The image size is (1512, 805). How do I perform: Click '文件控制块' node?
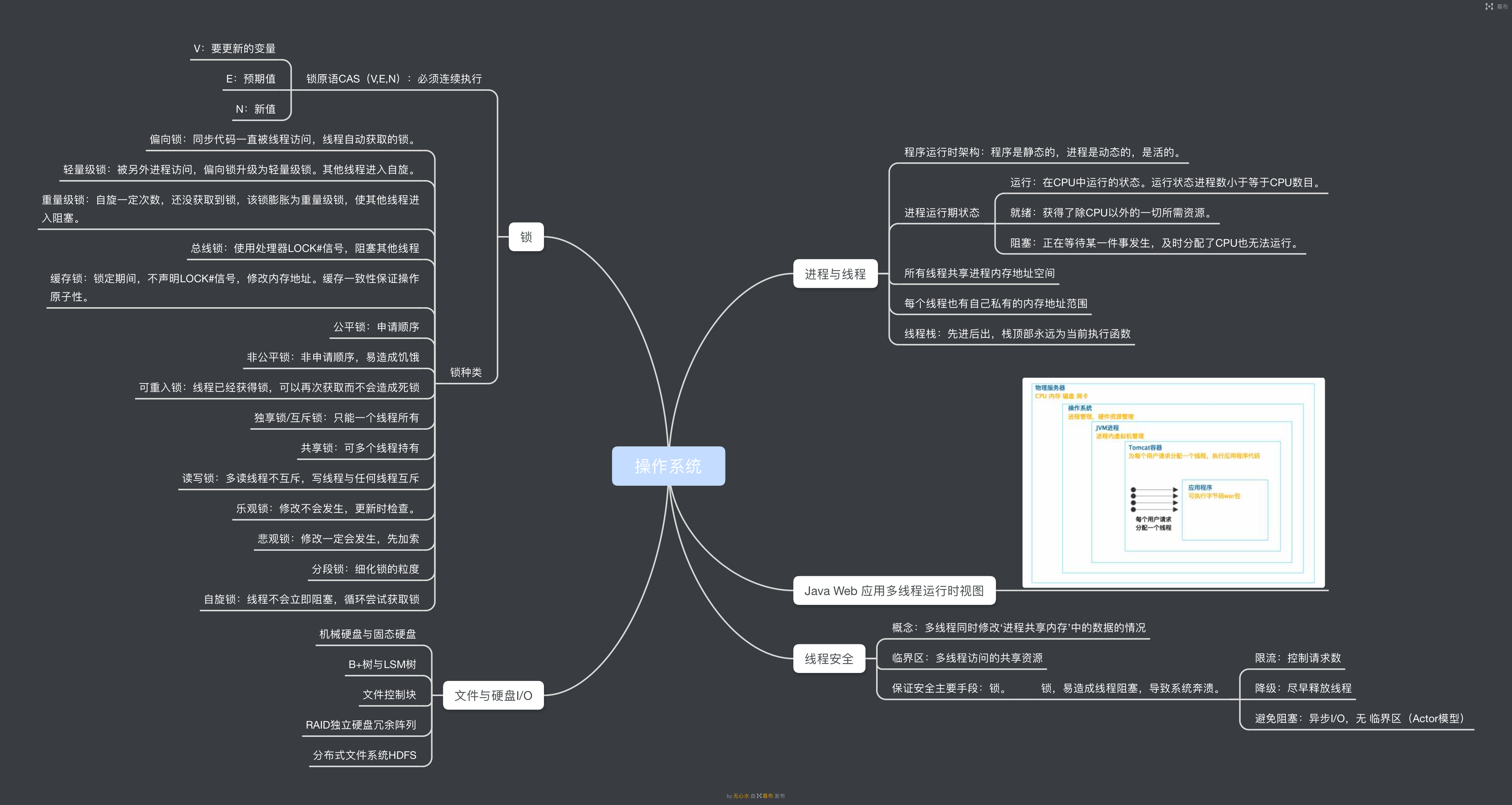pos(389,695)
